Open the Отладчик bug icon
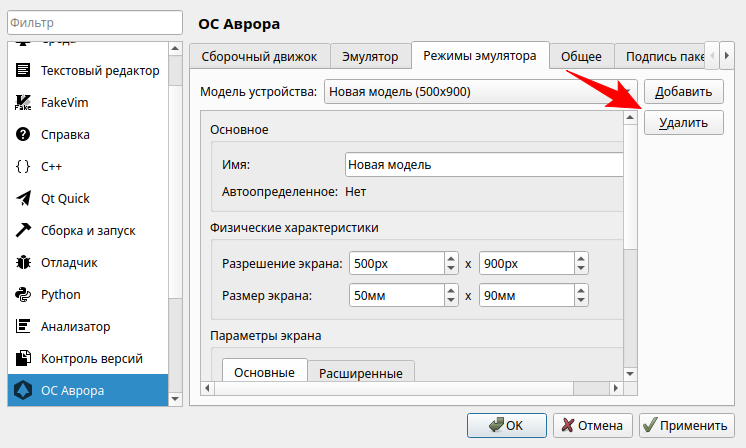746x448 pixels. (23, 262)
